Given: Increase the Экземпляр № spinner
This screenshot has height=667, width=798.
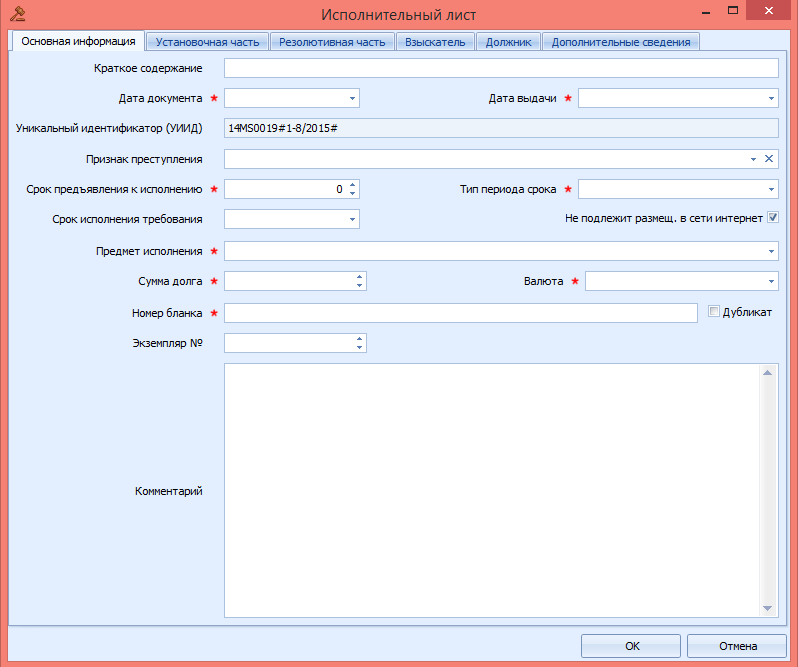Looking at the screenshot, I should coord(359,339).
